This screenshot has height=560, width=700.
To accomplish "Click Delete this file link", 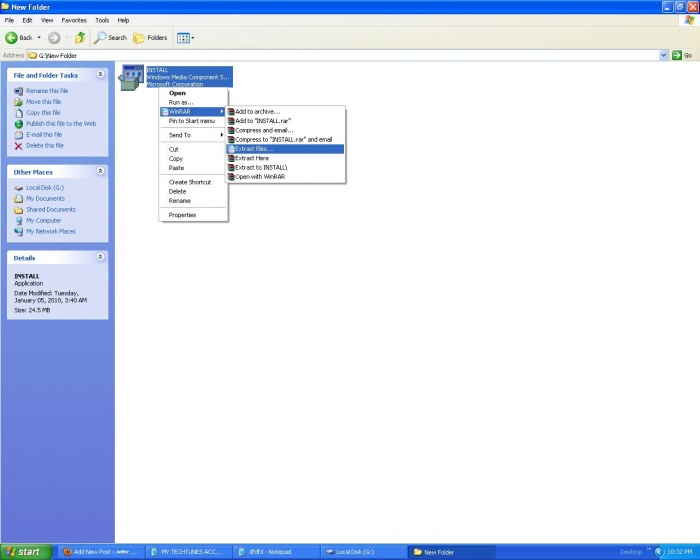I will click(x=45, y=146).
